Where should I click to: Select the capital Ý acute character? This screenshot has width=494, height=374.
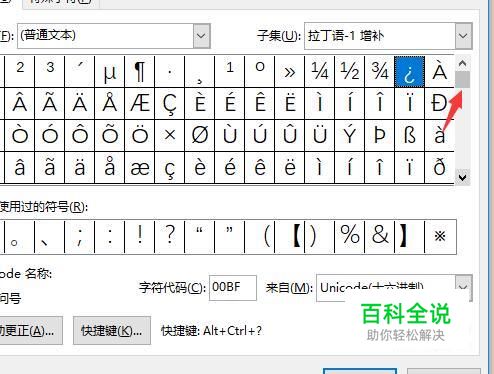click(x=350, y=135)
